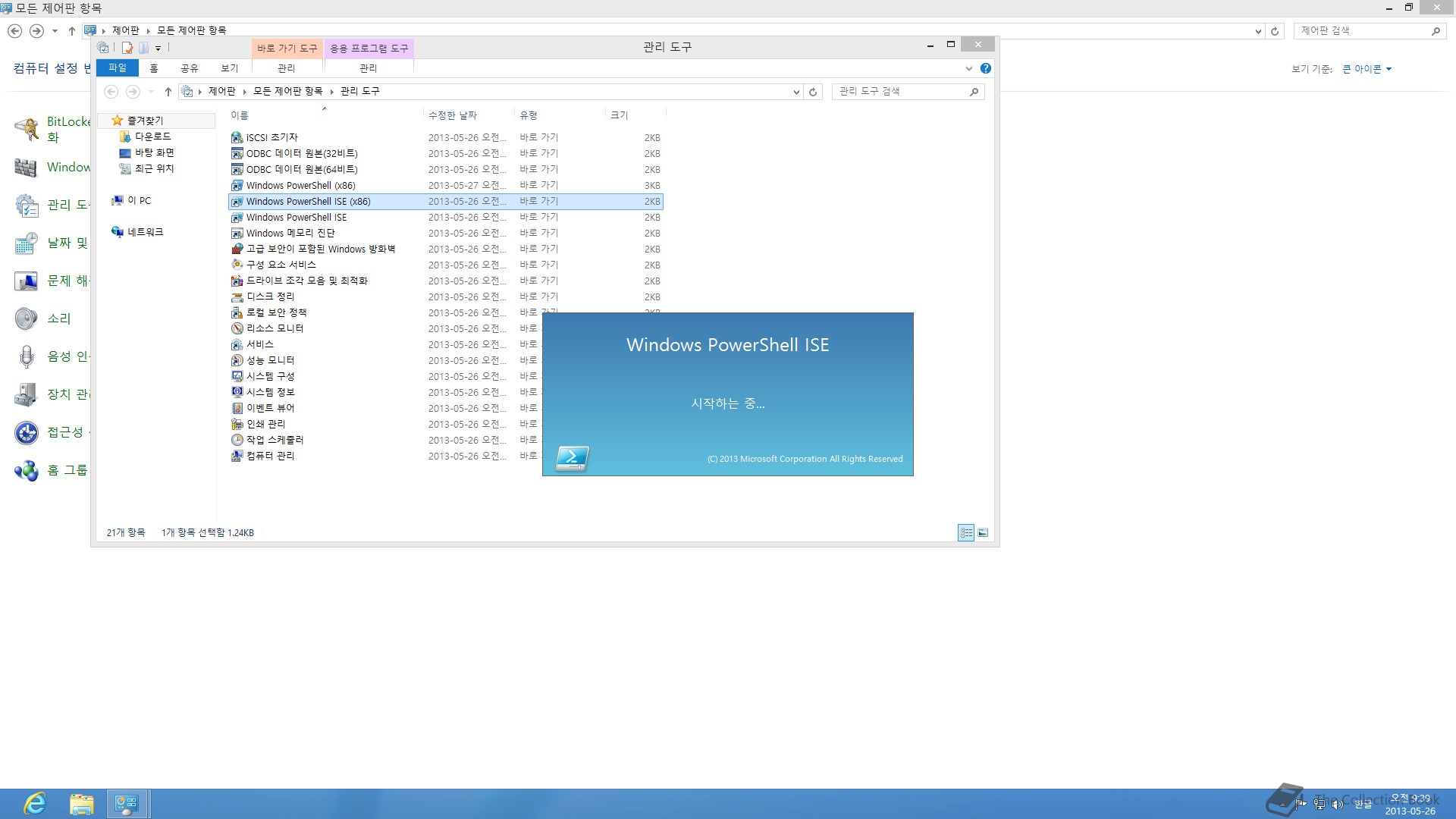Select 이 PC in the navigation pane

[139, 200]
